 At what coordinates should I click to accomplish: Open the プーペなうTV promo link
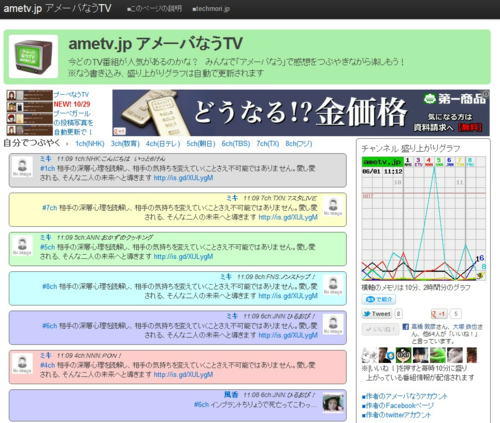point(71,95)
